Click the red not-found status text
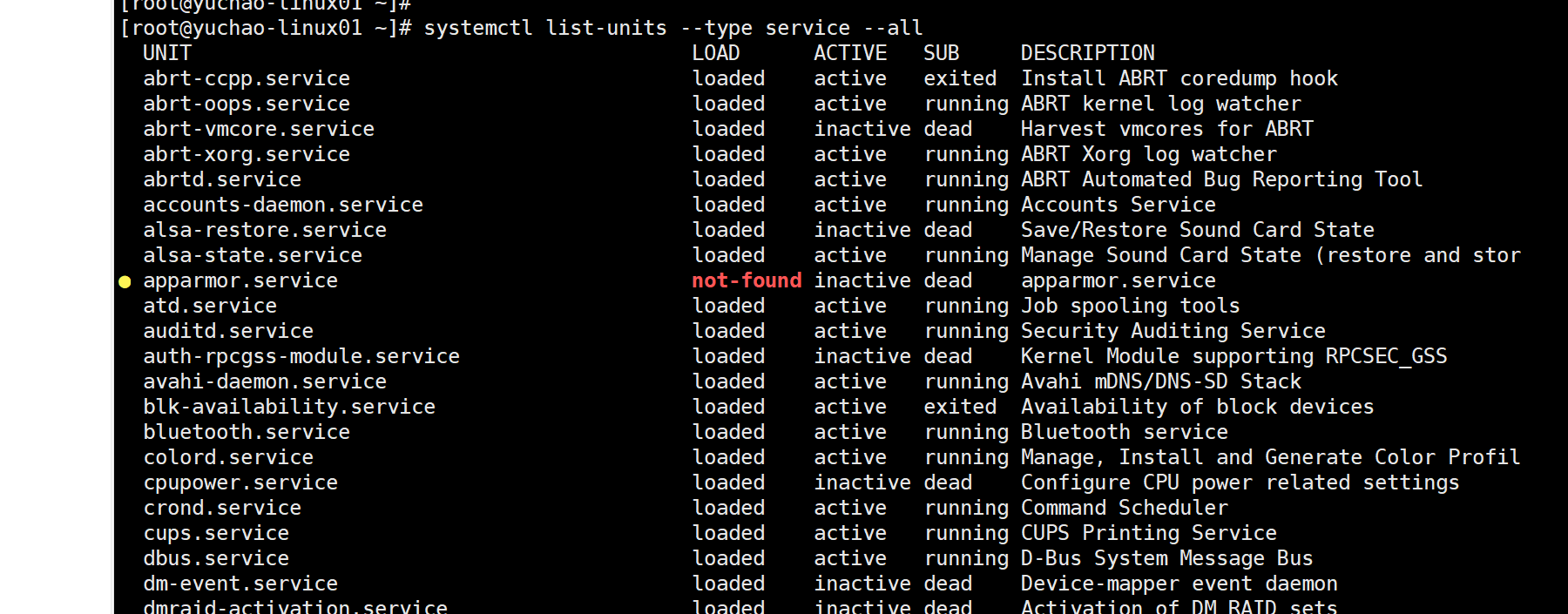1568x614 pixels. tap(746, 280)
